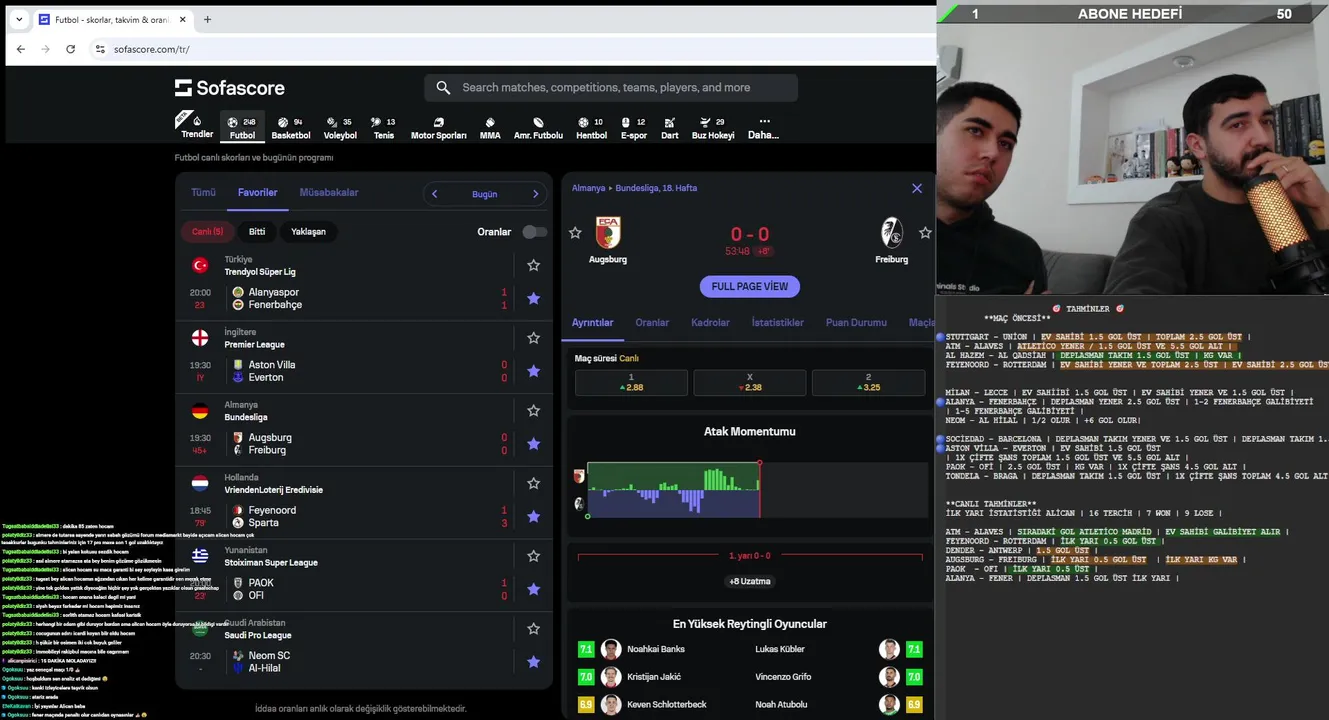Switch to the Kadrolar tab

[x=710, y=323]
